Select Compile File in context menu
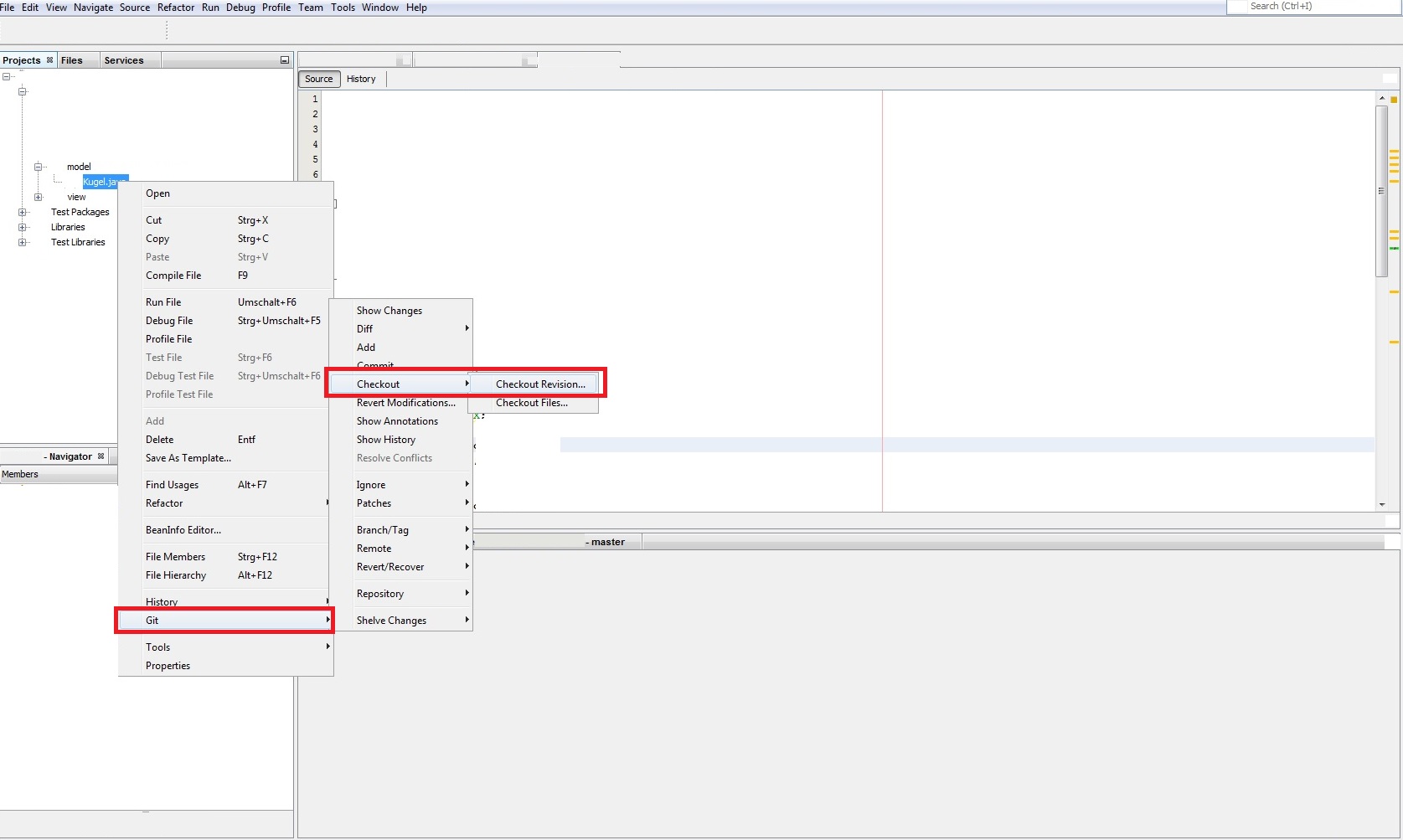The height and width of the screenshot is (840, 1403). coord(225,276)
